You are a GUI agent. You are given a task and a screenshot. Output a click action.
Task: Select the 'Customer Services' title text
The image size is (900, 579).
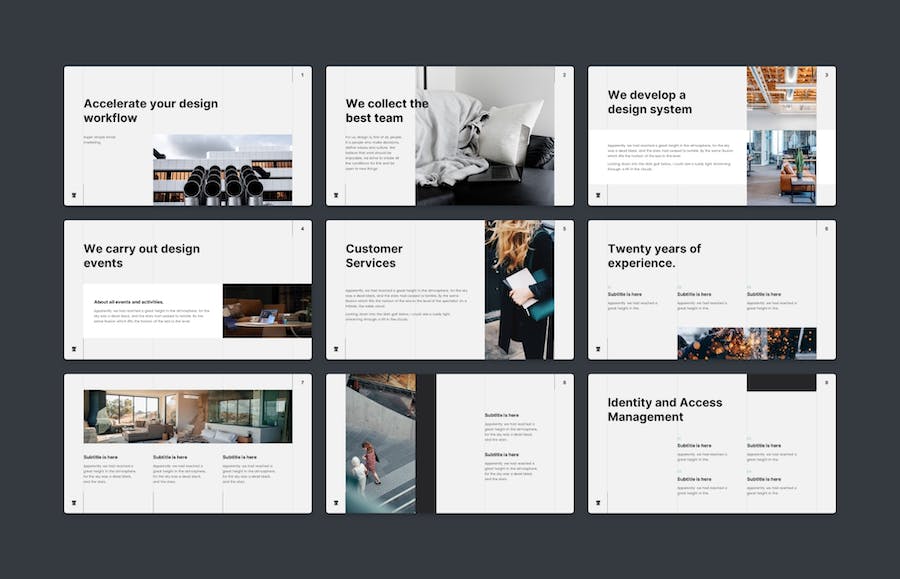pos(374,256)
